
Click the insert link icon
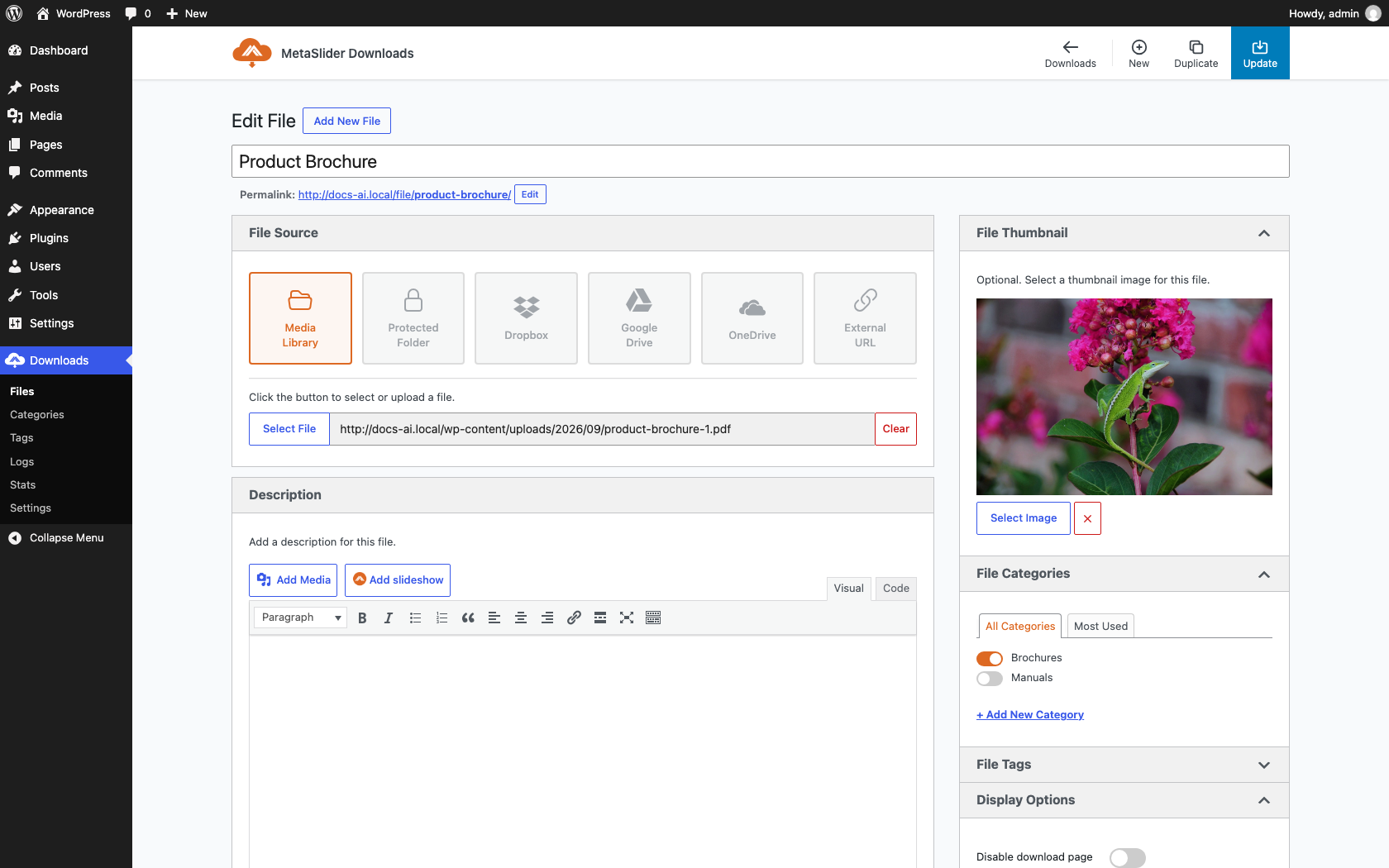(574, 618)
